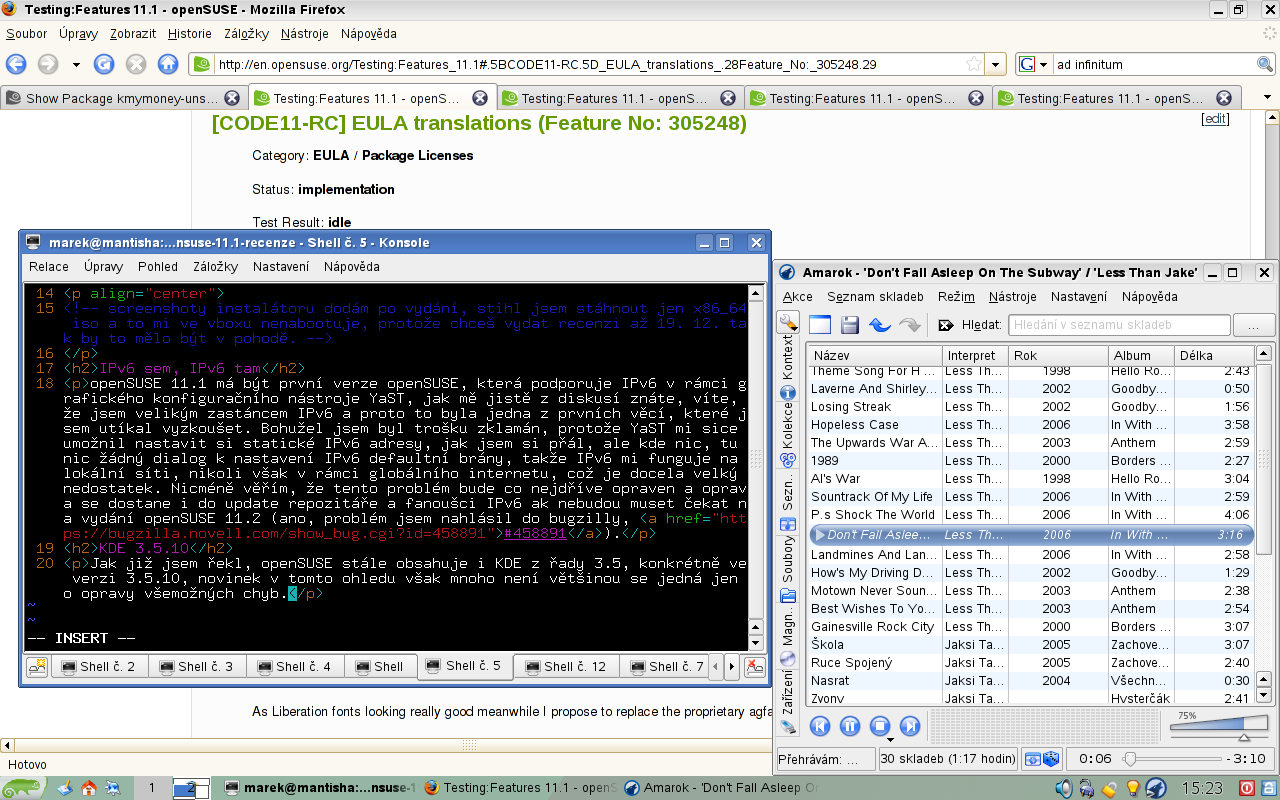This screenshot has width=1280, height=800.
Task: Reload the page in Firefox
Action: click(104, 64)
